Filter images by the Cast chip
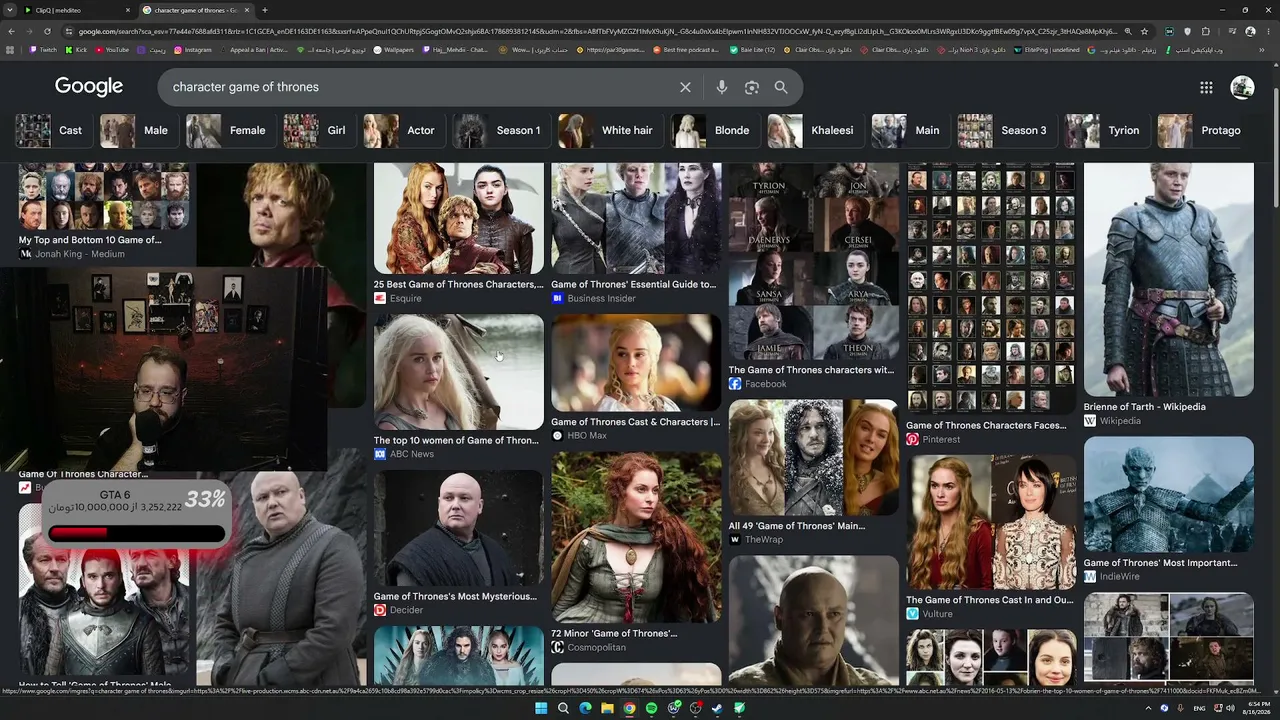The width and height of the screenshot is (1280, 720). click(x=52, y=130)
